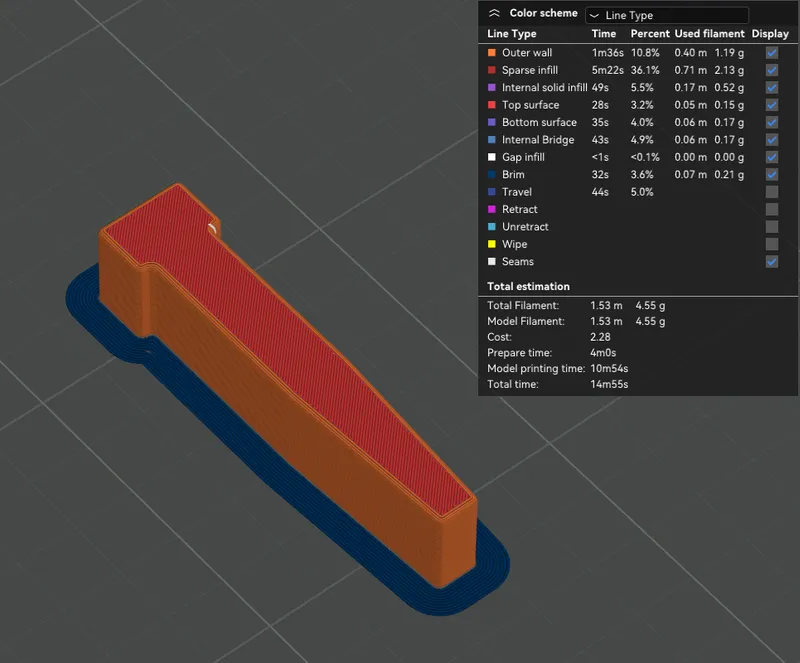Image resolution: width=800 pixels, height=663 pixels.
Task: Select the Top surface row label
Action: click(530, 105)
